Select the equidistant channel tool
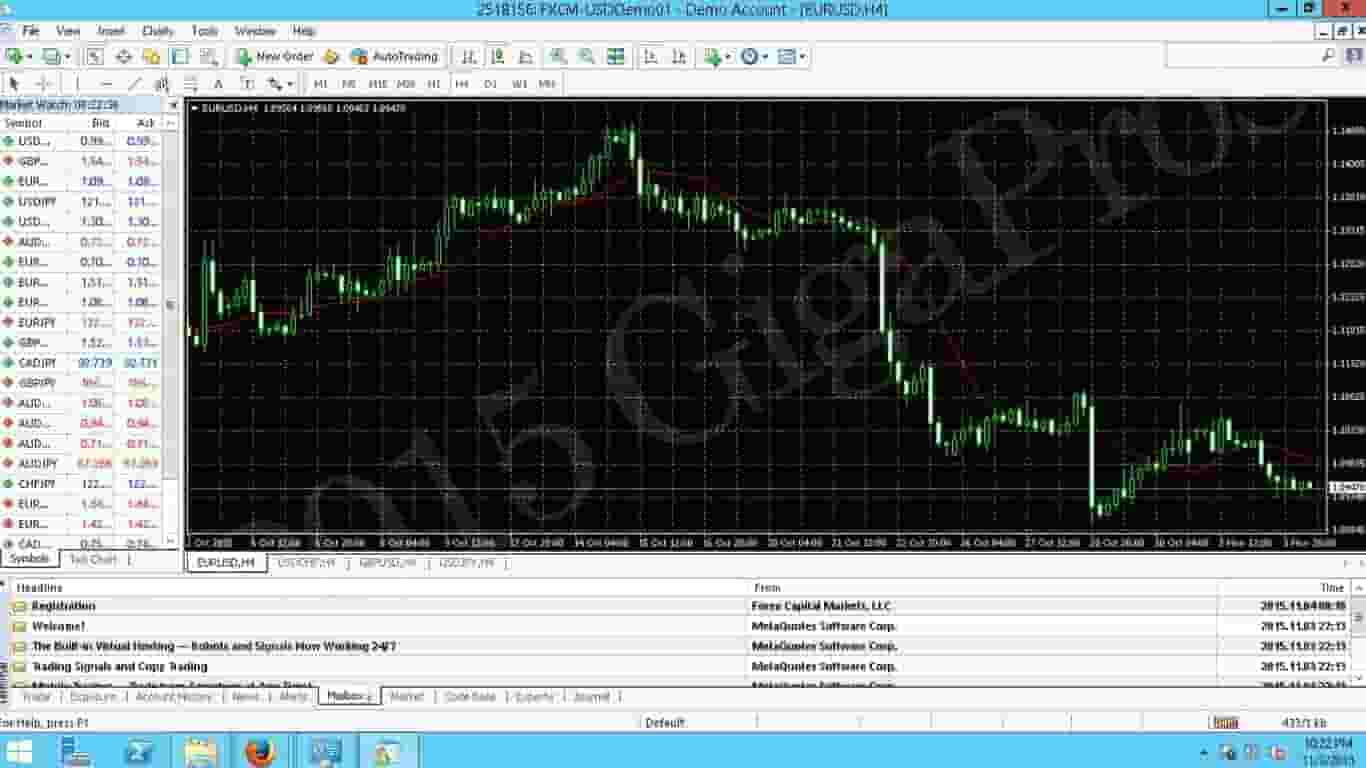 162,84
